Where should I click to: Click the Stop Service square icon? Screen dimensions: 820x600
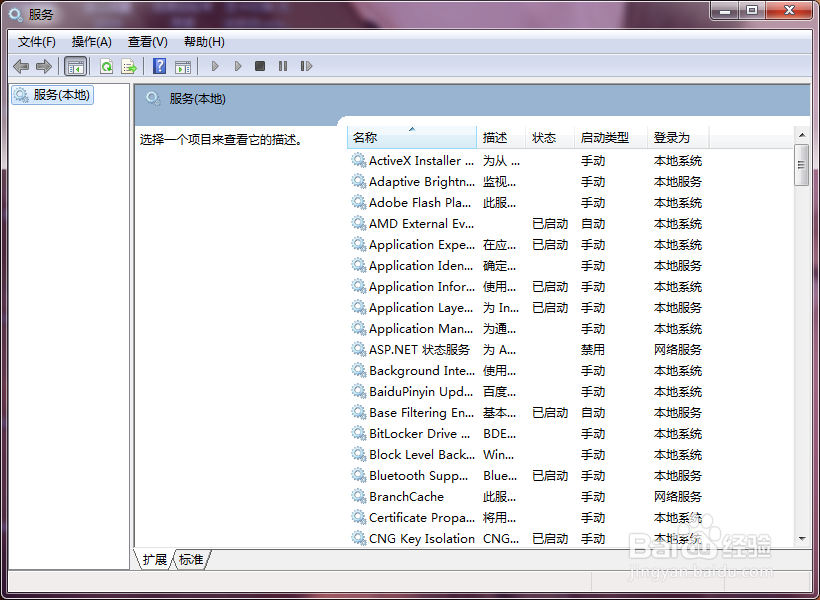(260, 66)
